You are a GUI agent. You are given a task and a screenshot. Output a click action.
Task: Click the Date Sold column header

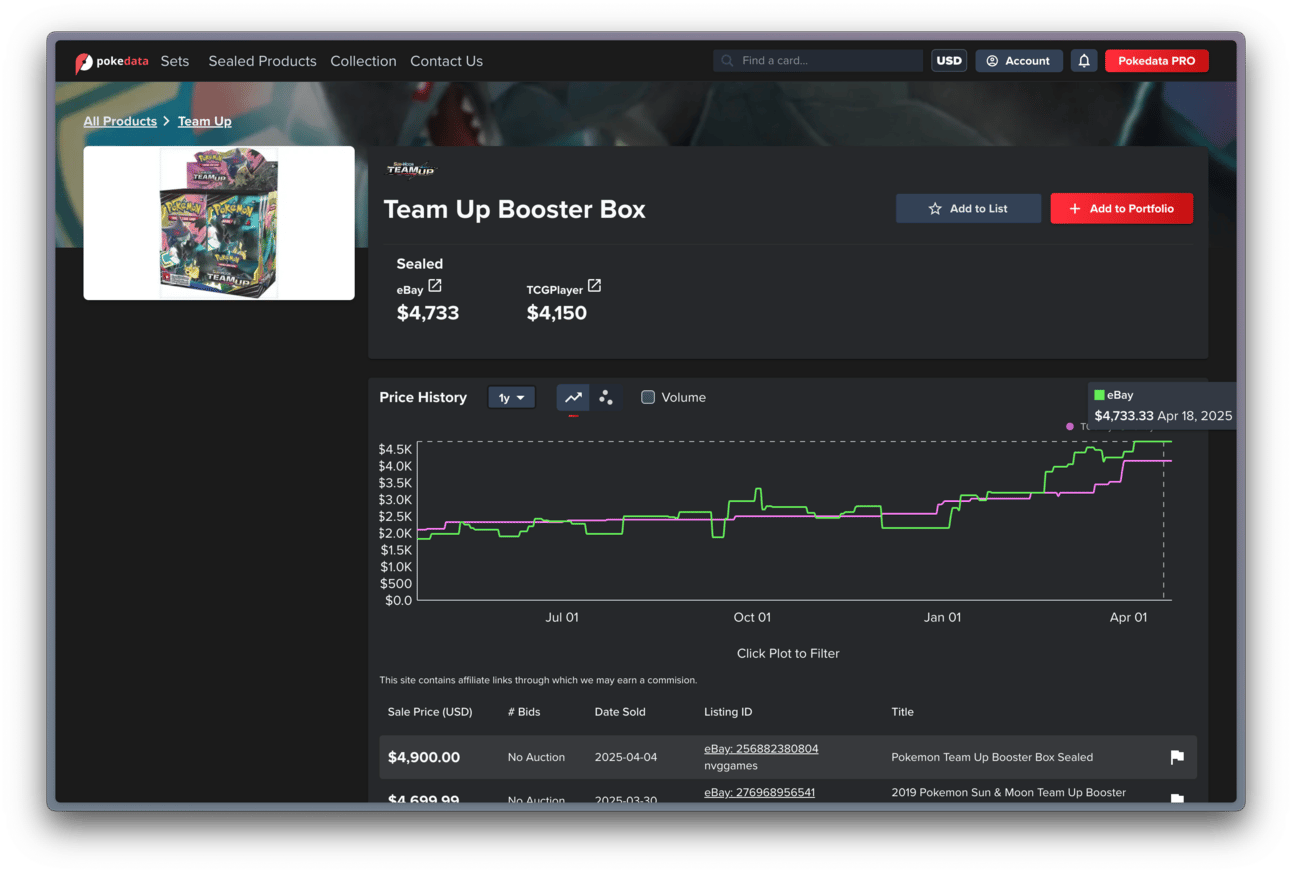[x=620, y=712]
